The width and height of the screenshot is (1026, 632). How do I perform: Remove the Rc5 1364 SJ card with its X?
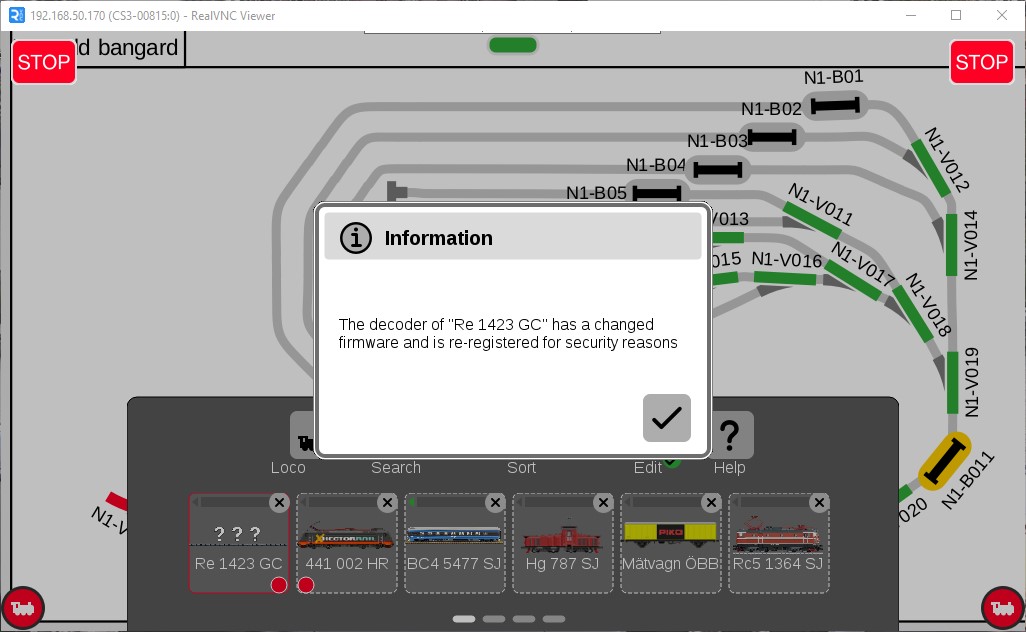(x=819, y=502)
